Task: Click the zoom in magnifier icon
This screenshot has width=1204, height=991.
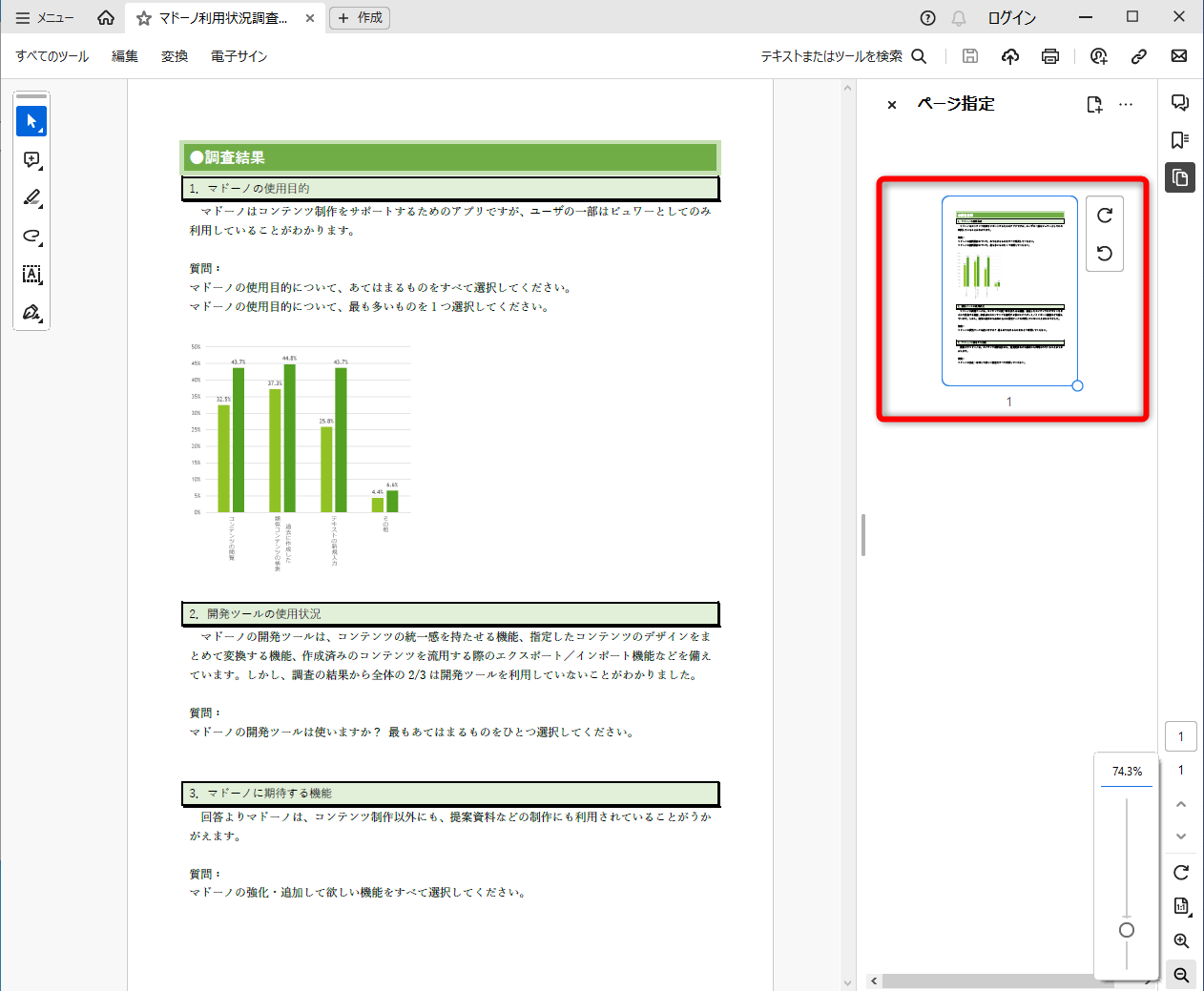Action: 1181,940
